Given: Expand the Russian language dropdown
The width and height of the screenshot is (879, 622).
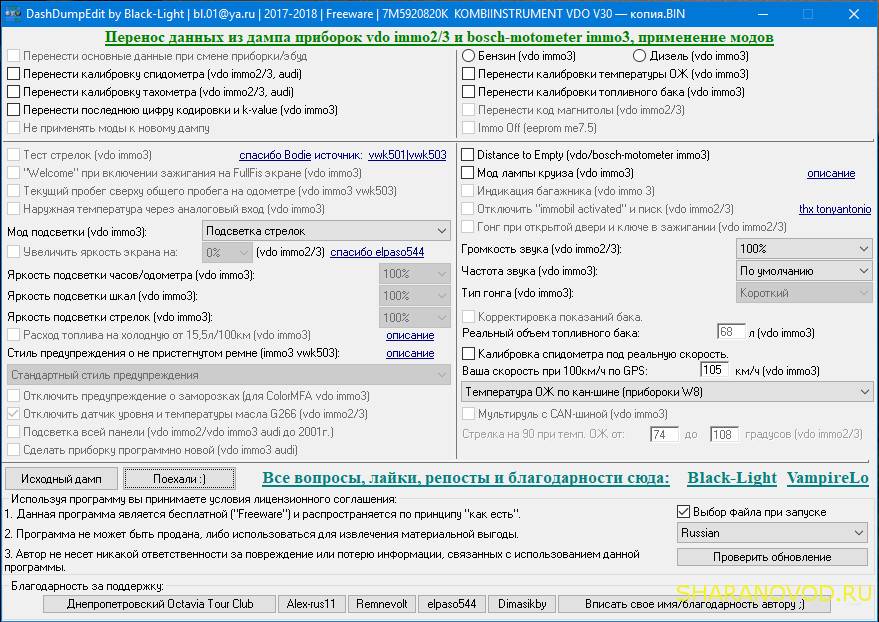Looking at the screenshot, I should (x=772, y=533).
